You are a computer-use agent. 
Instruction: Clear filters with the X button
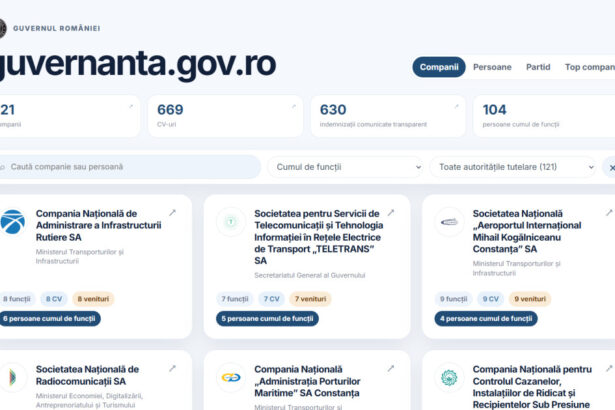click(611, 168)
